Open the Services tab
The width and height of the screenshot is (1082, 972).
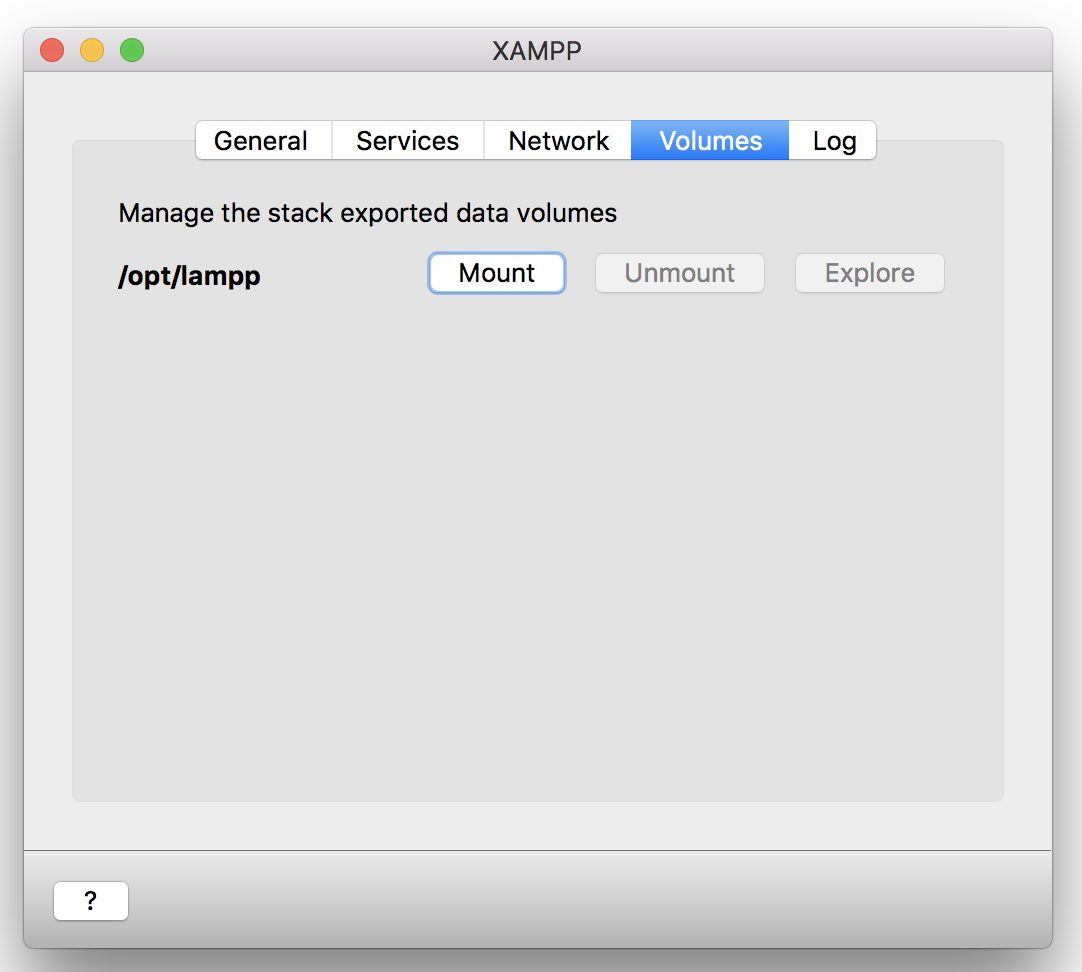pyautogui.click(x=408, y=141)
